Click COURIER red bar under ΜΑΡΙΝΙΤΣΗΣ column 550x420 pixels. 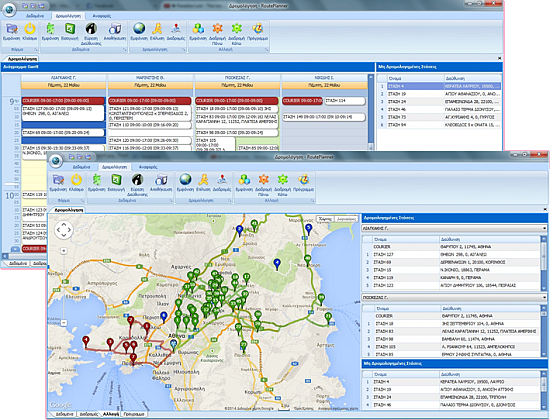150,101
